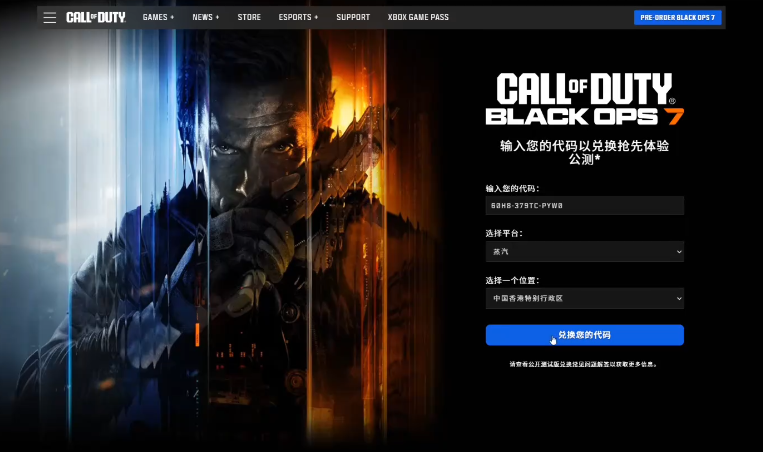Click the chevron arrow on the location selector
This screenshot has height=452, width=763.
[679, 298]
